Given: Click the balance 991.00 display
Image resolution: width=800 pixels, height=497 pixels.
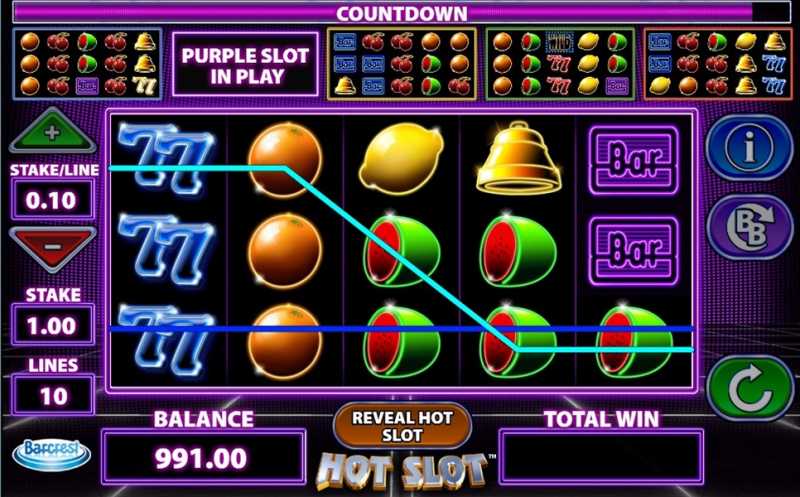Looking at the screenshot, I should pos(204,457).
